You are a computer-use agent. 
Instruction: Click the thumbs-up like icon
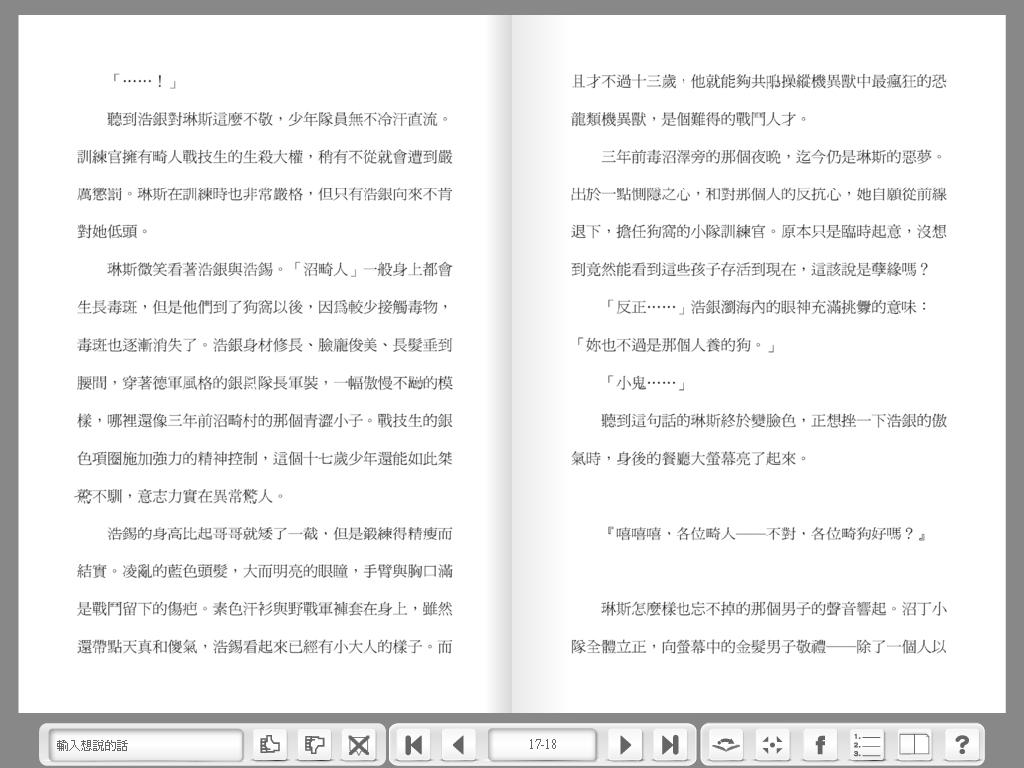coord(269,744)
